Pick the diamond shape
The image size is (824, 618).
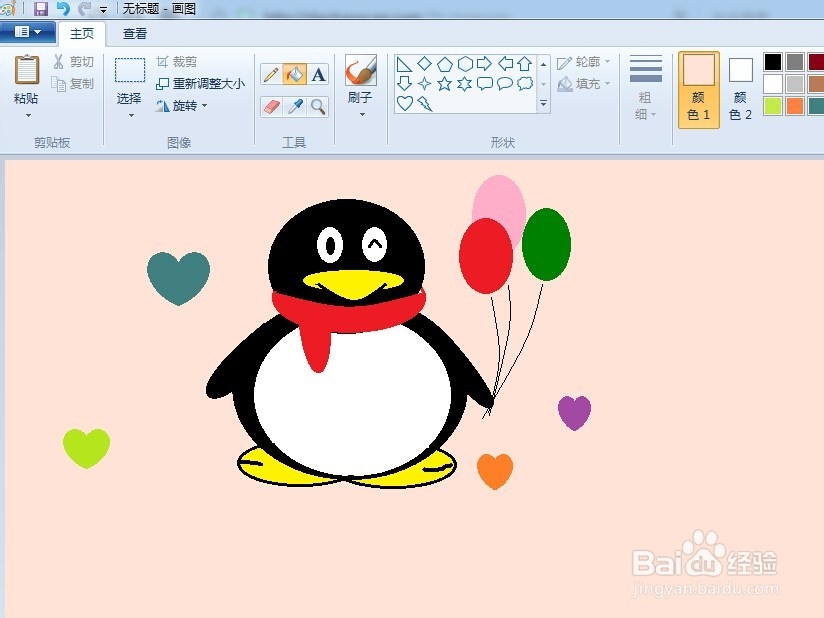[424, 64]
